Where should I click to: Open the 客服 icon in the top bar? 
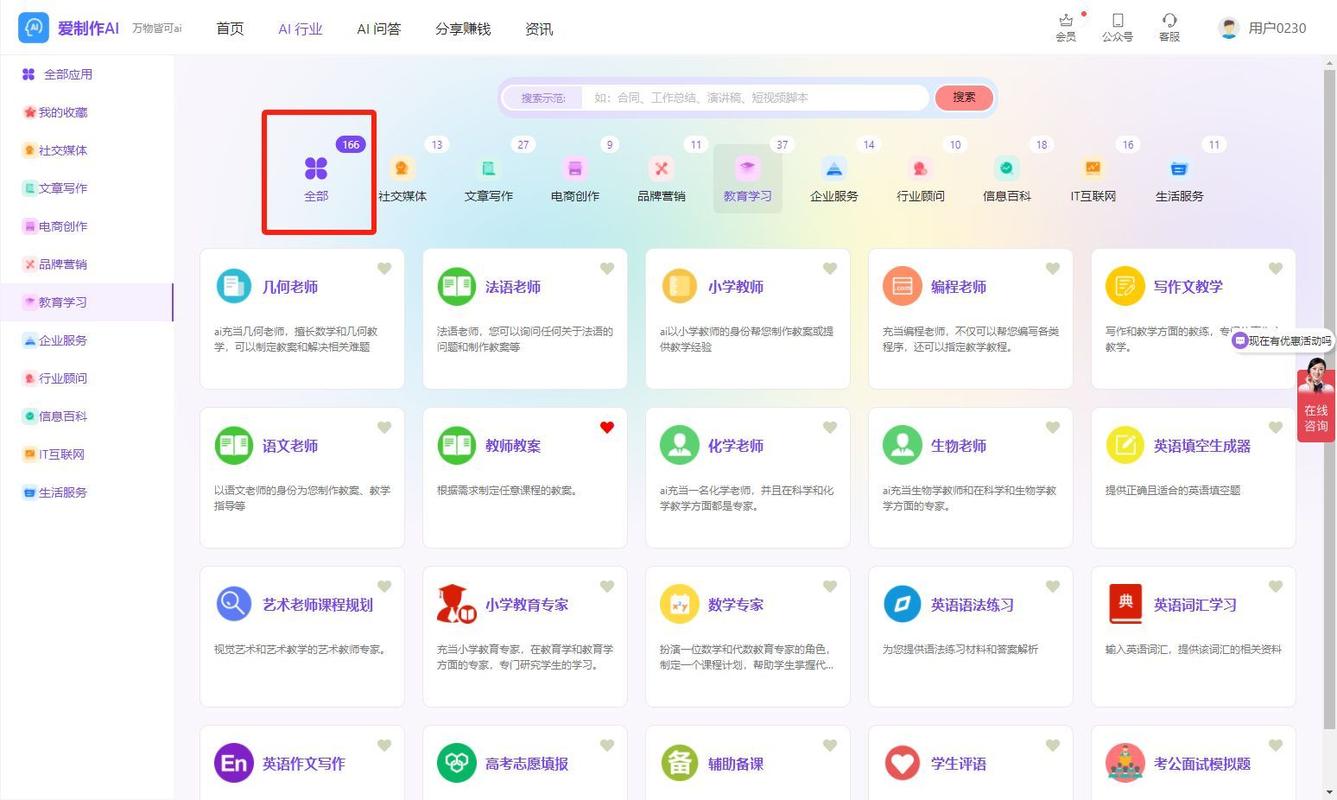point(1168,27)
